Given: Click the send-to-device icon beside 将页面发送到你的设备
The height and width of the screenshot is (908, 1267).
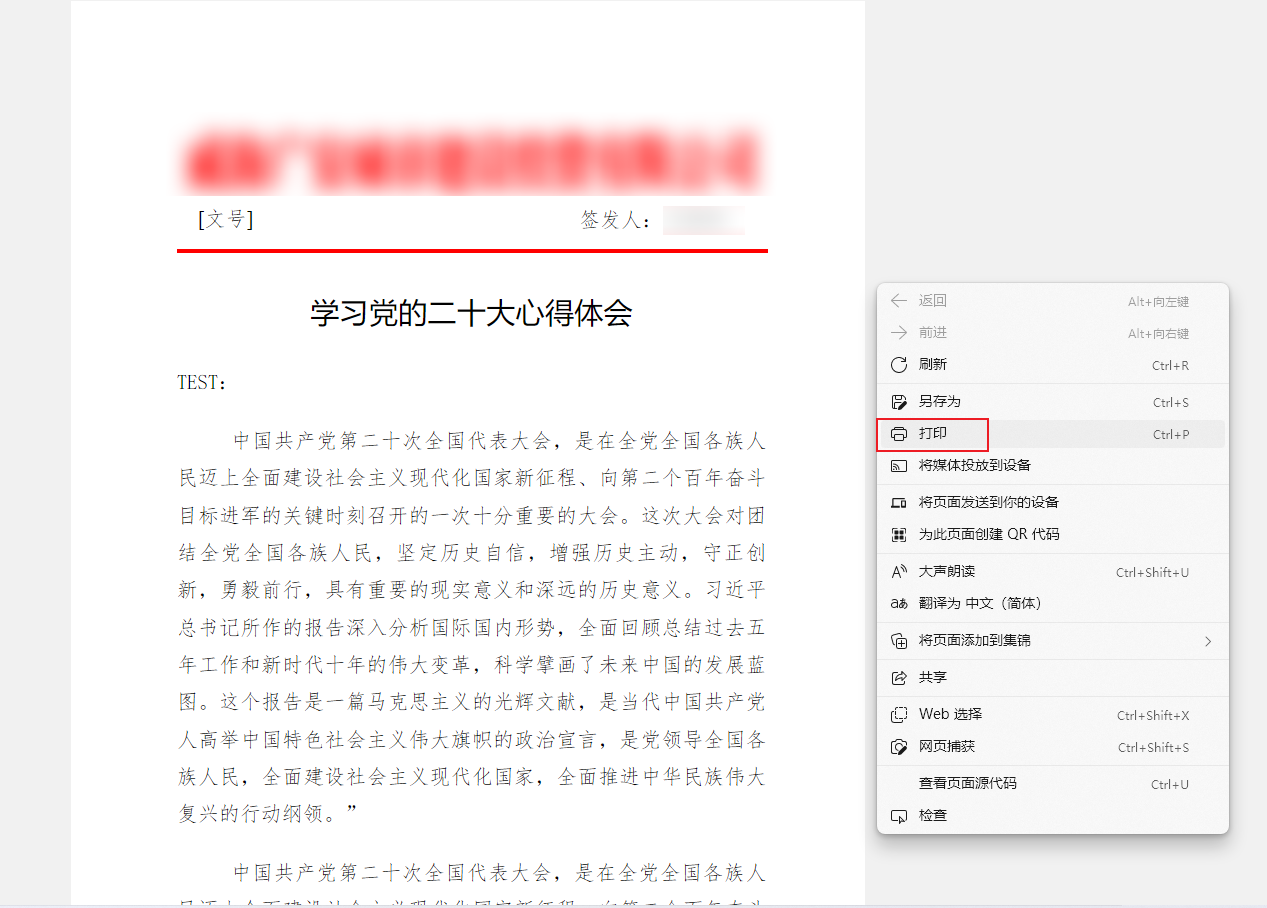Looking at the screenshot, I should tap(898, 502).
